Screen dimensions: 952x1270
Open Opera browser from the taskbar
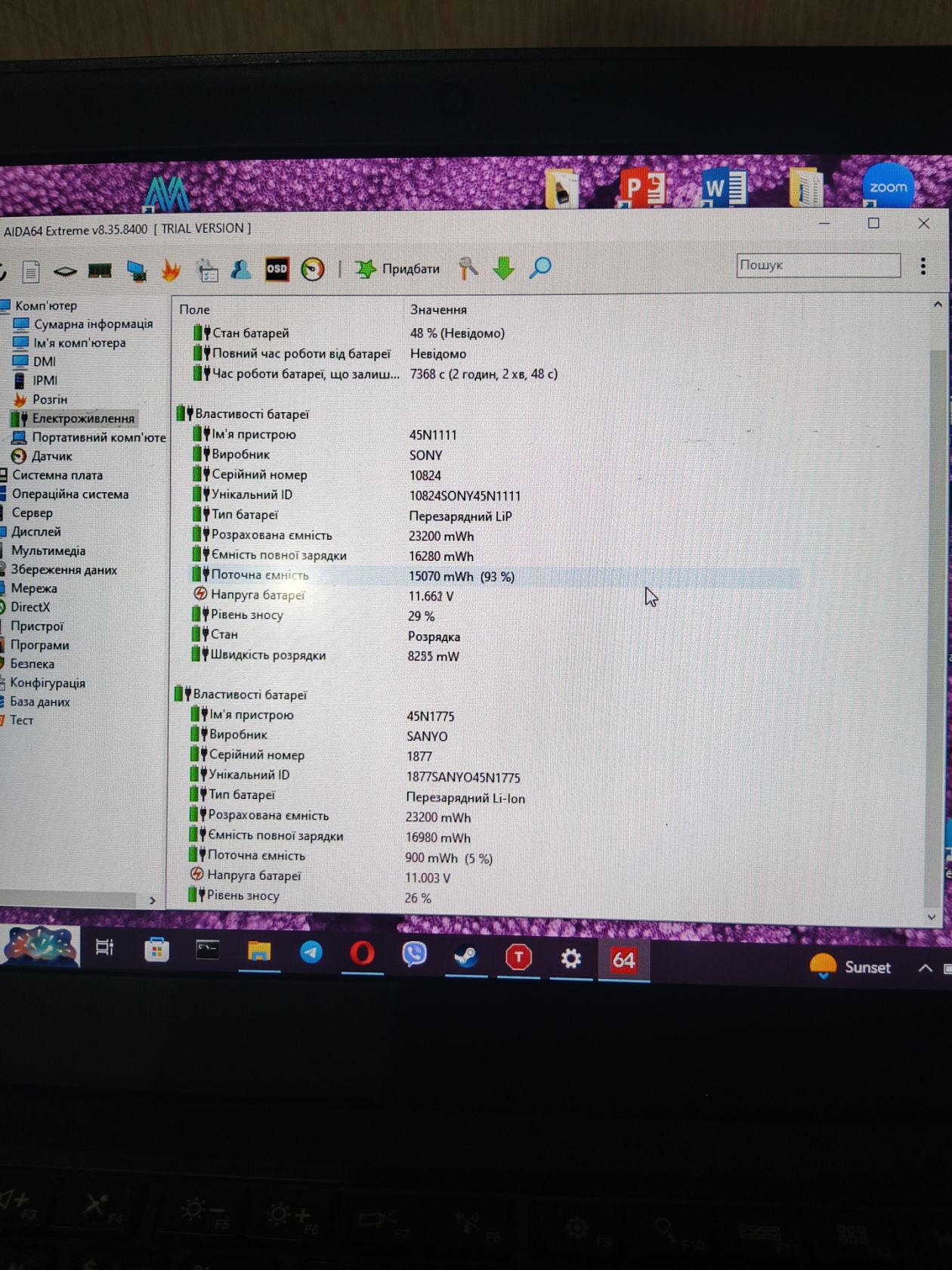(363, 954)
